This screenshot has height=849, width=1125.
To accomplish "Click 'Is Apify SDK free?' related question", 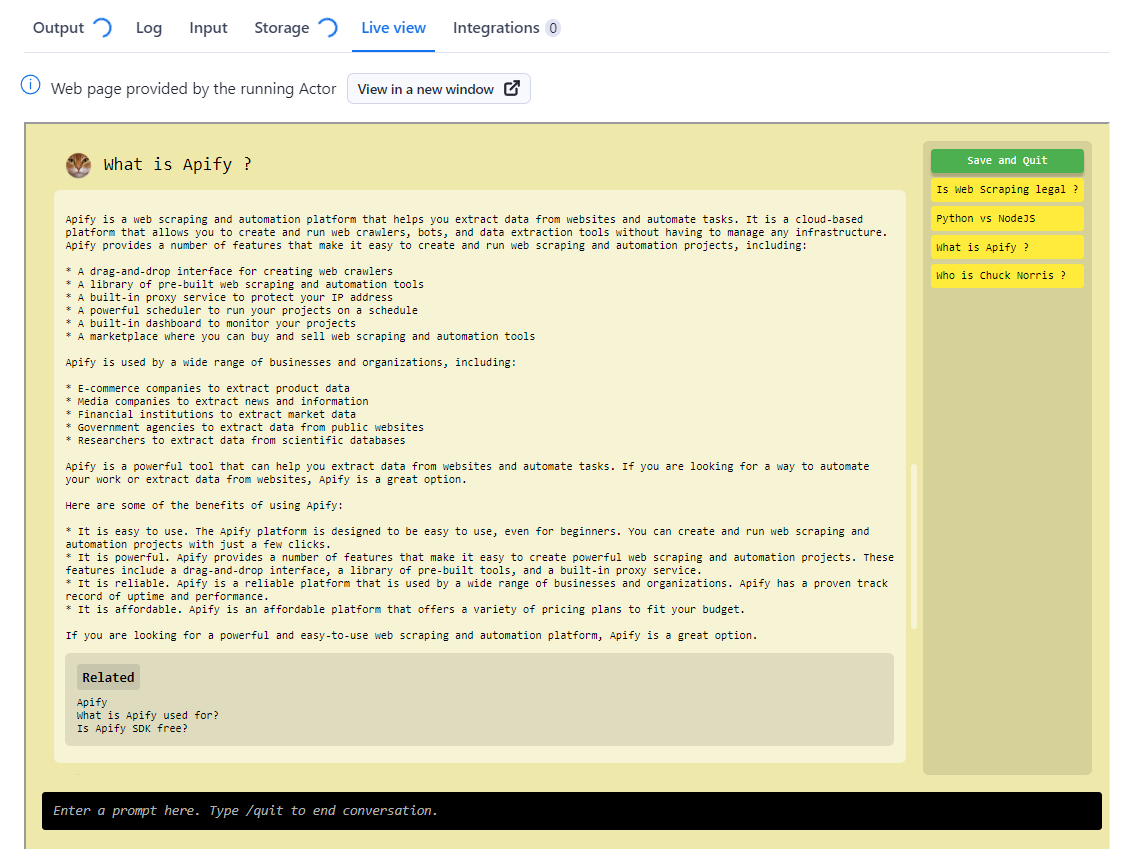I will point(132,728).
